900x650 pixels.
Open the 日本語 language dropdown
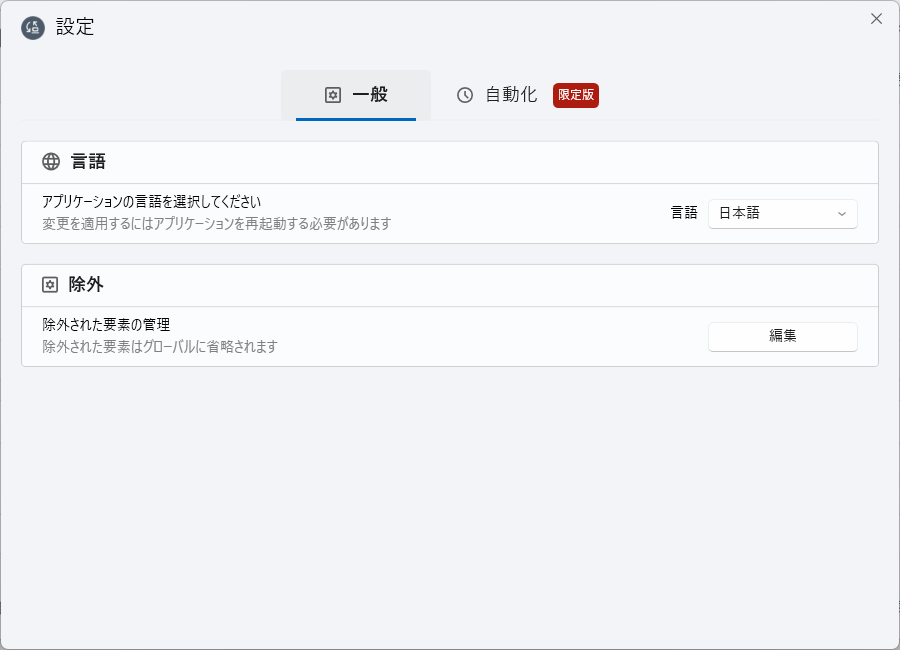(x=782, y=213)
